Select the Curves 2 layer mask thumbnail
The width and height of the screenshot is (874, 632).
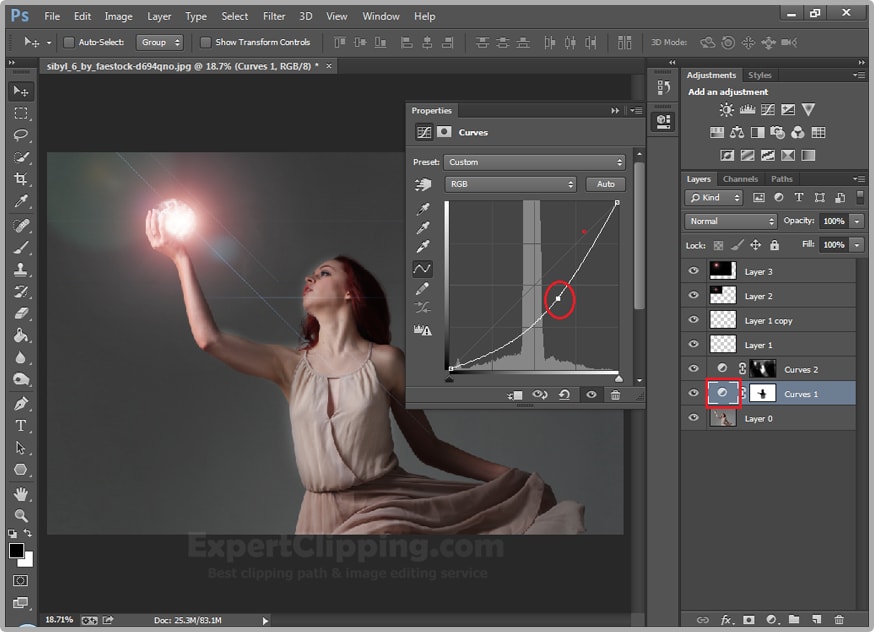coord(763,369)
